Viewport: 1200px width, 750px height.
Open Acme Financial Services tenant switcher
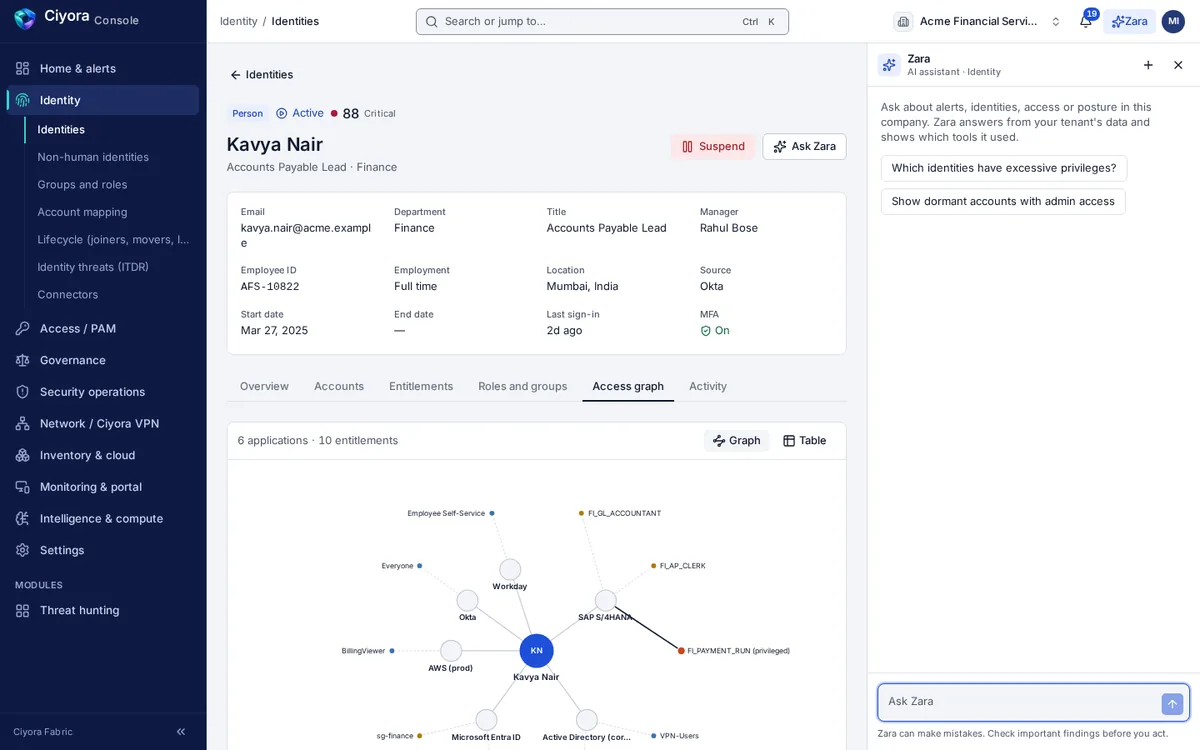coord(978,21)
